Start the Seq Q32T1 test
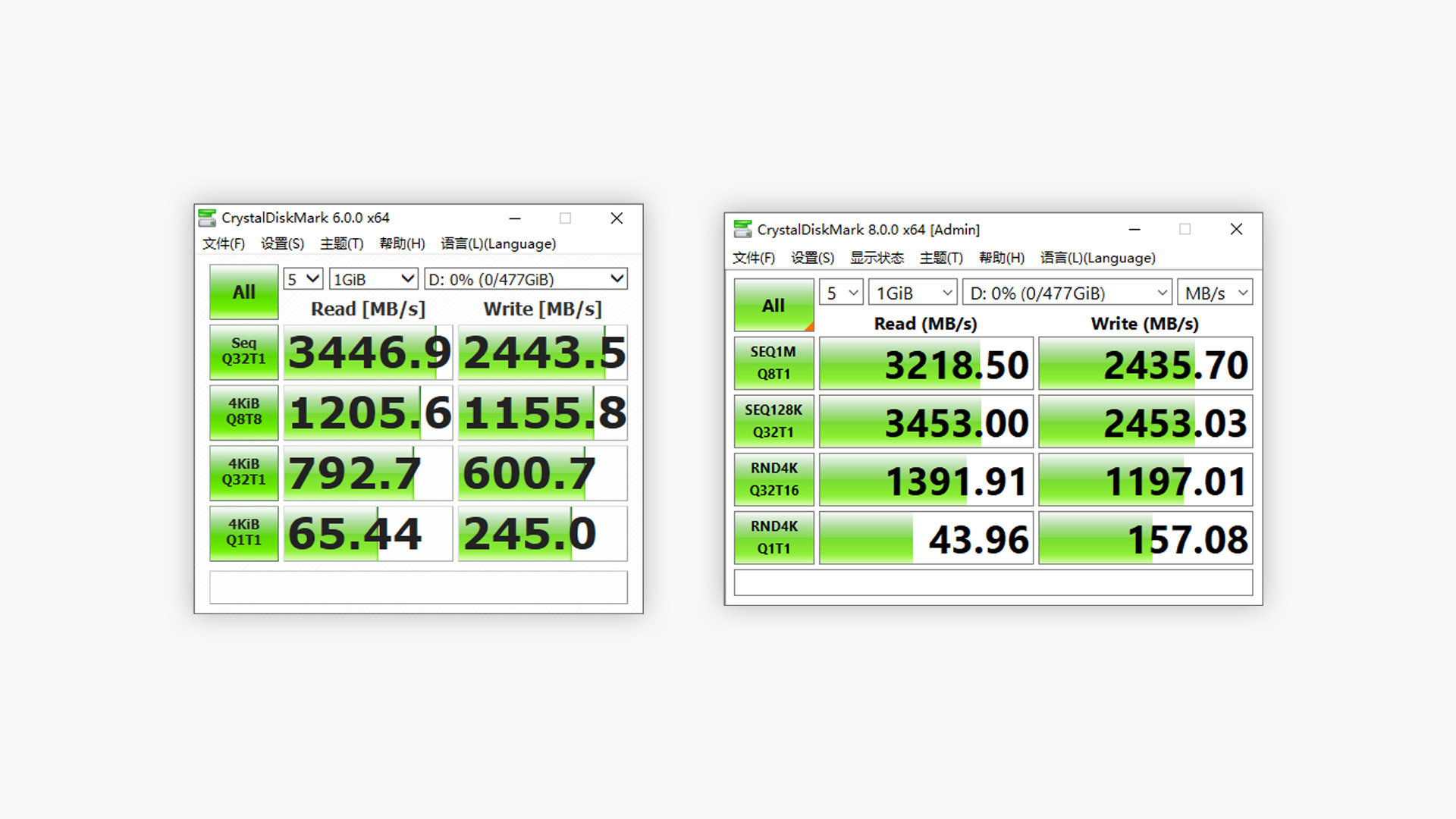1456x819 pixels. [x=244, y=352]
